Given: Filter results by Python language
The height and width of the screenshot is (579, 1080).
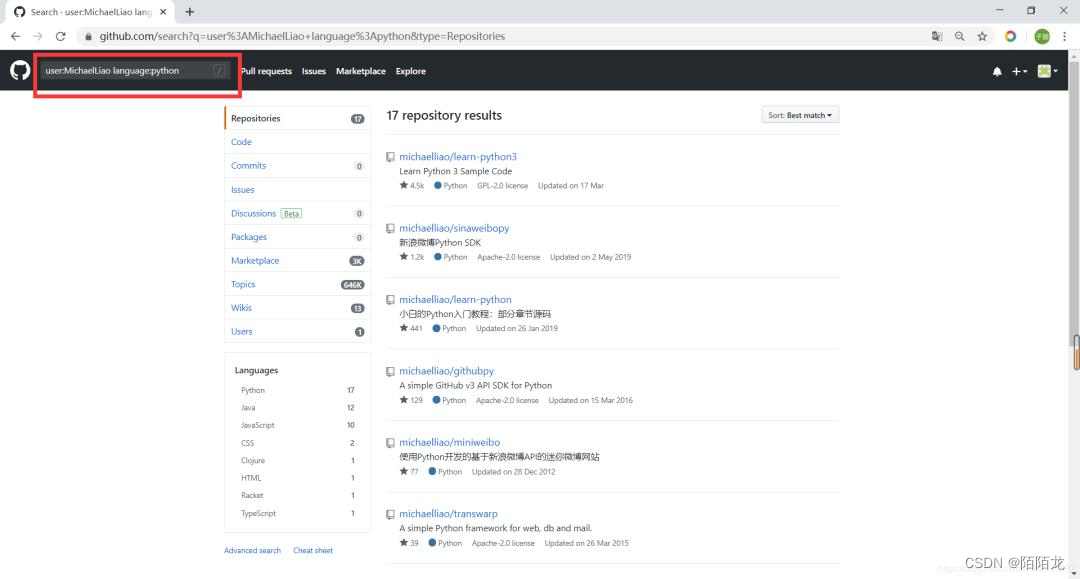Looking at the screenshot, I should pyautogui.click(x=298, y=390).
